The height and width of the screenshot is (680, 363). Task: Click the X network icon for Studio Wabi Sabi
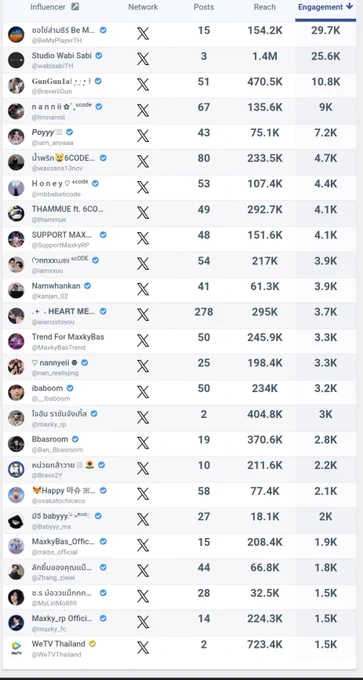[x=143, y=59]
